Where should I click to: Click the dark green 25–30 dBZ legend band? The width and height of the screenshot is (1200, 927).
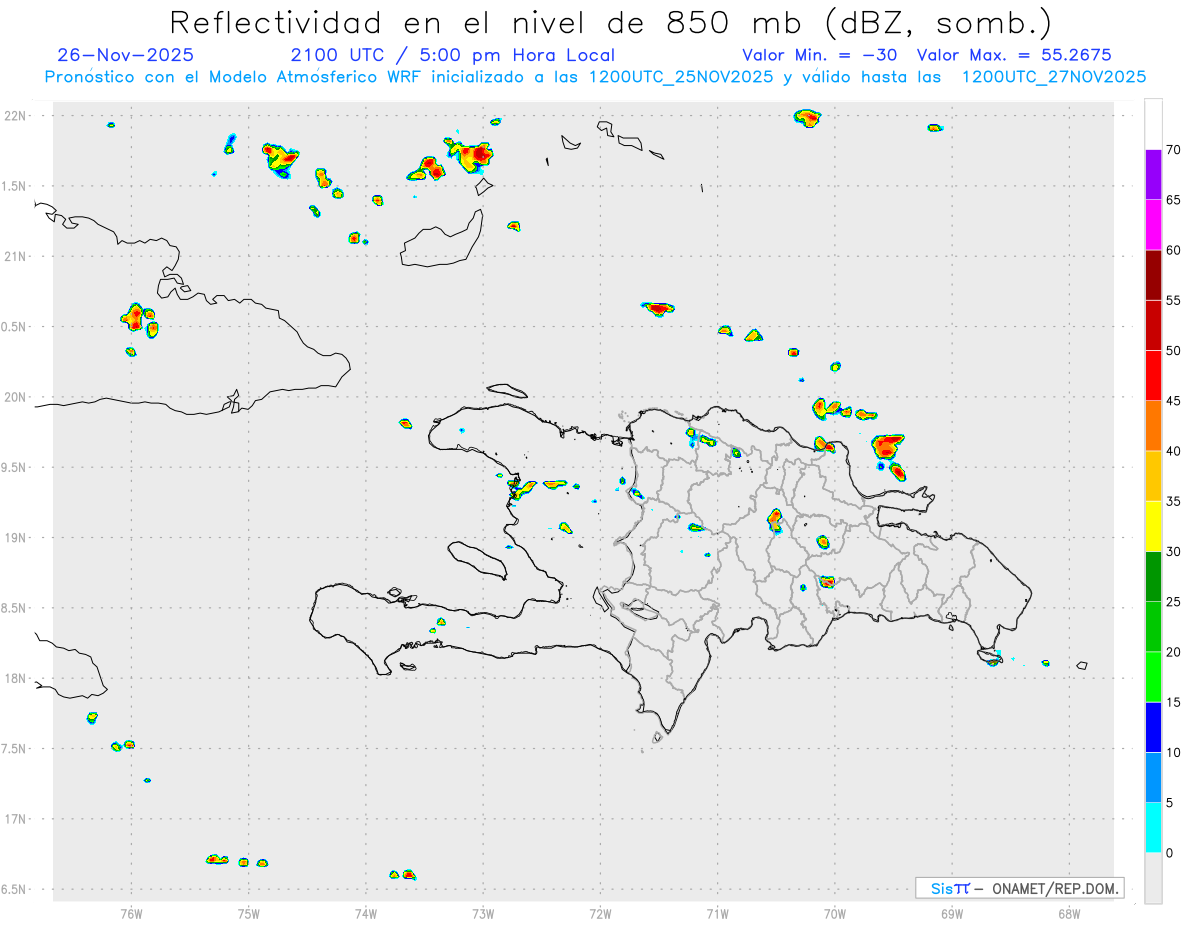point(1153,577)
